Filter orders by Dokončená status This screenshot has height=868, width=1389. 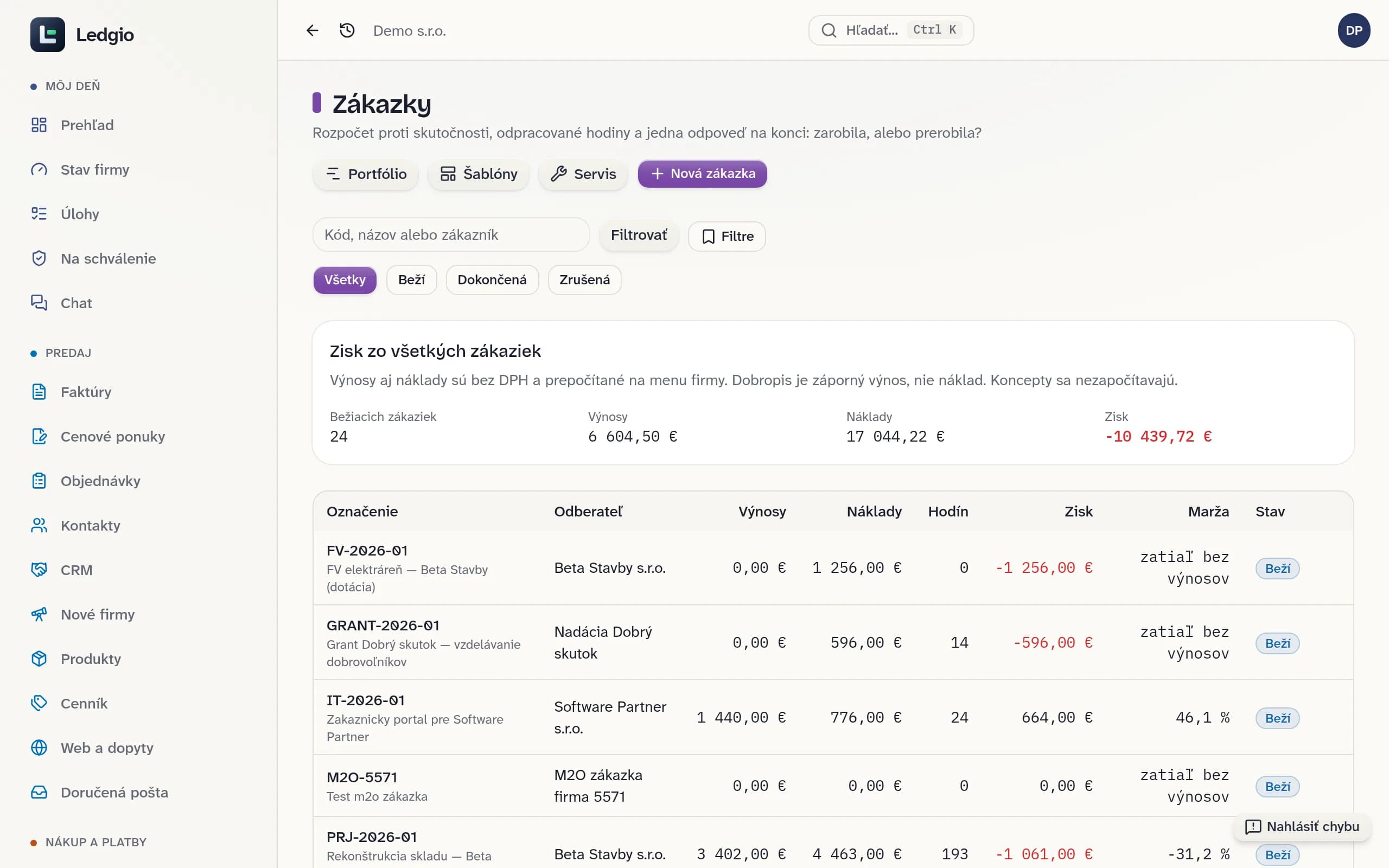coord(492,280)
